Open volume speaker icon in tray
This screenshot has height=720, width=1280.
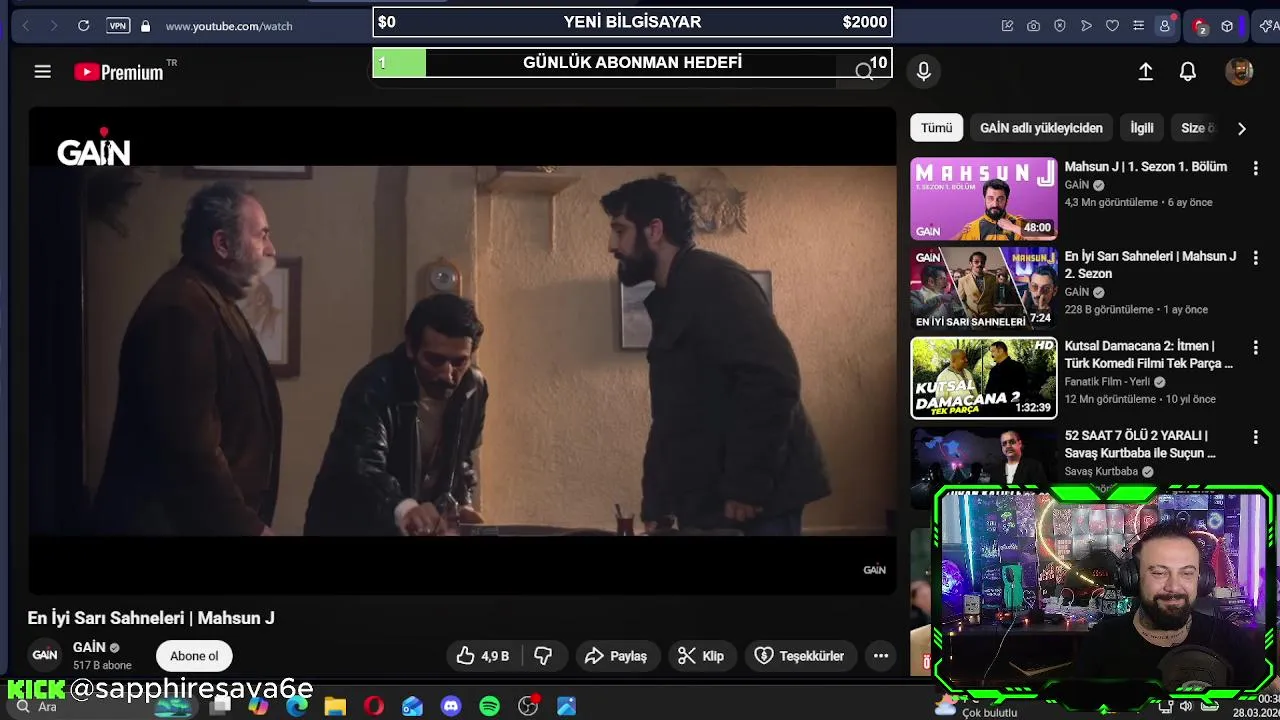1186,707
